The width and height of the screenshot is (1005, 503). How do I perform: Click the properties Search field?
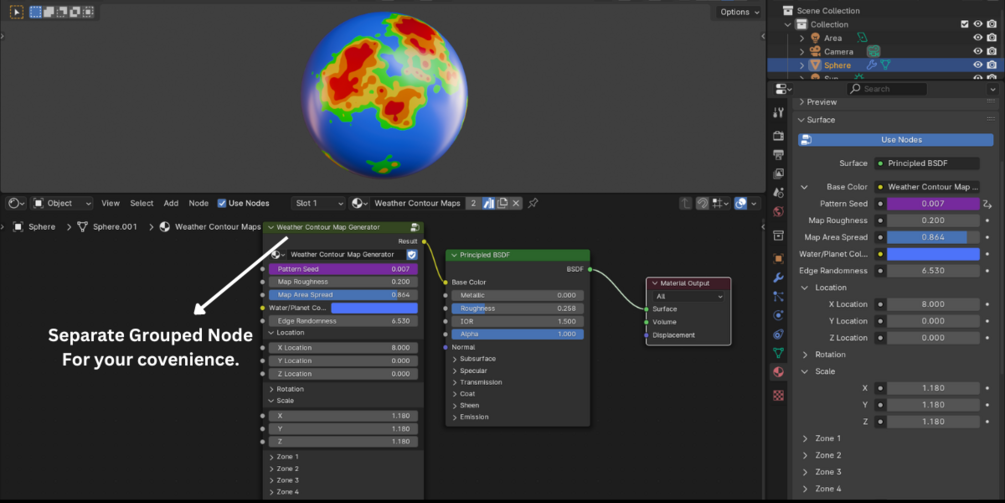tap(887, 89)
